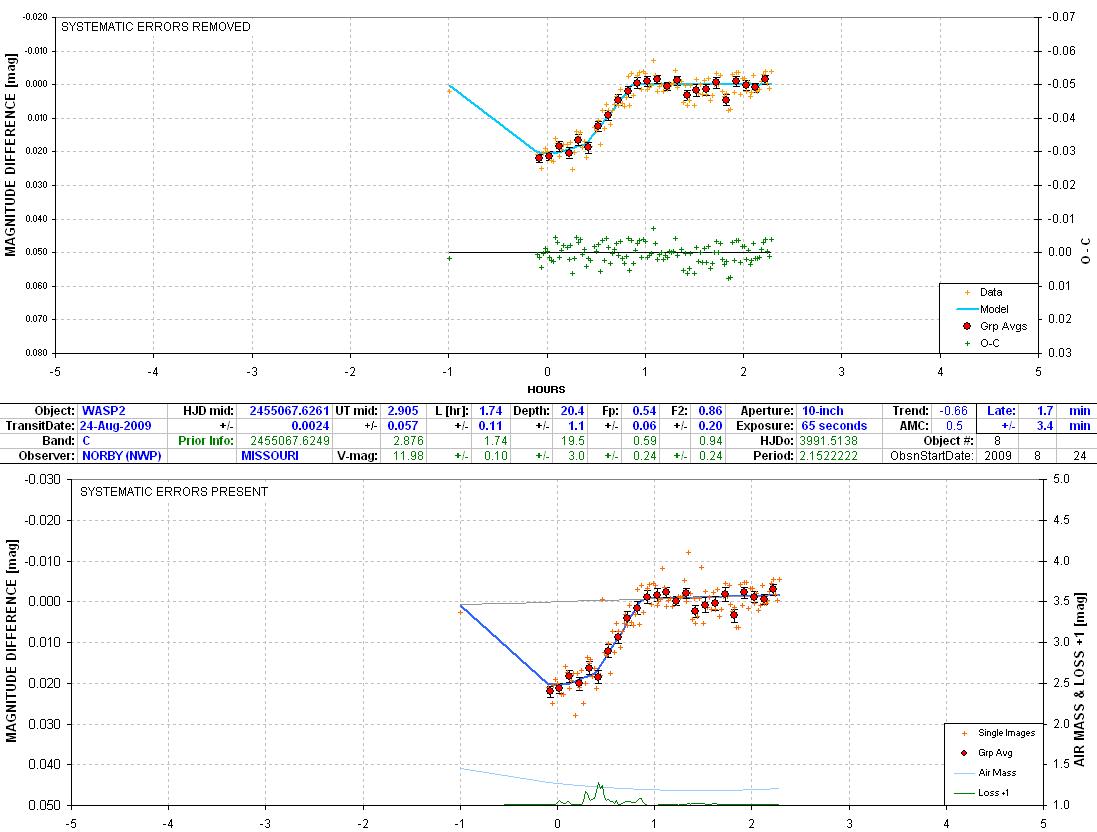Click the HJD mid value 2455067.6261
The image size is (1097, 832).
click(289, 411)
